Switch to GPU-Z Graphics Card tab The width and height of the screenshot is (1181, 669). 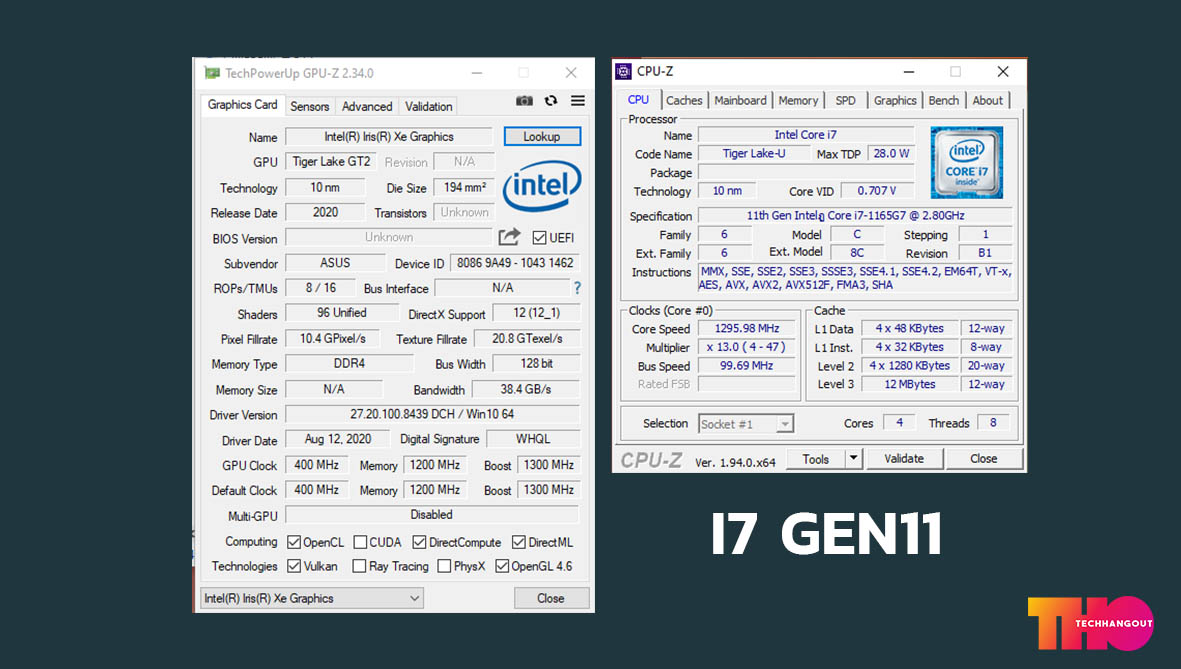click(243, 105)
